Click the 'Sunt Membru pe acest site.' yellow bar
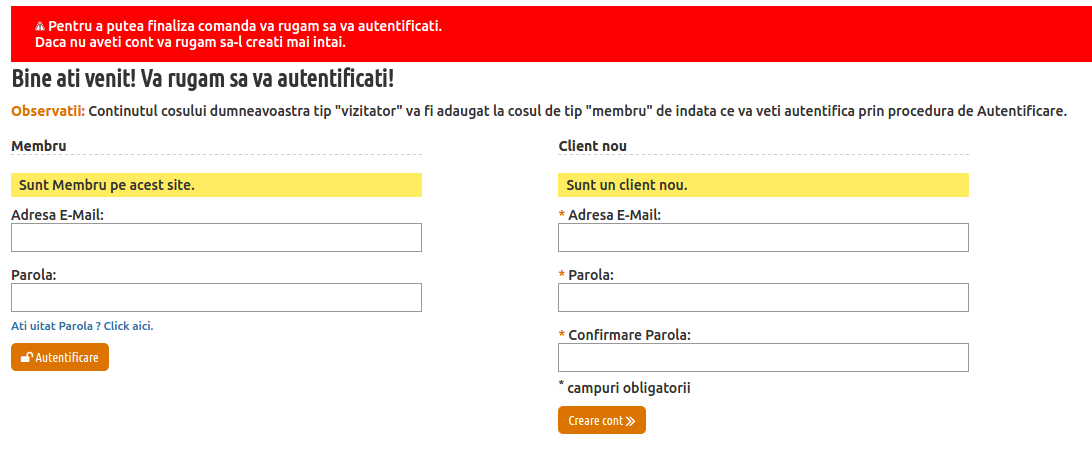Viewport: 1092px width, 472px height. 217,185
